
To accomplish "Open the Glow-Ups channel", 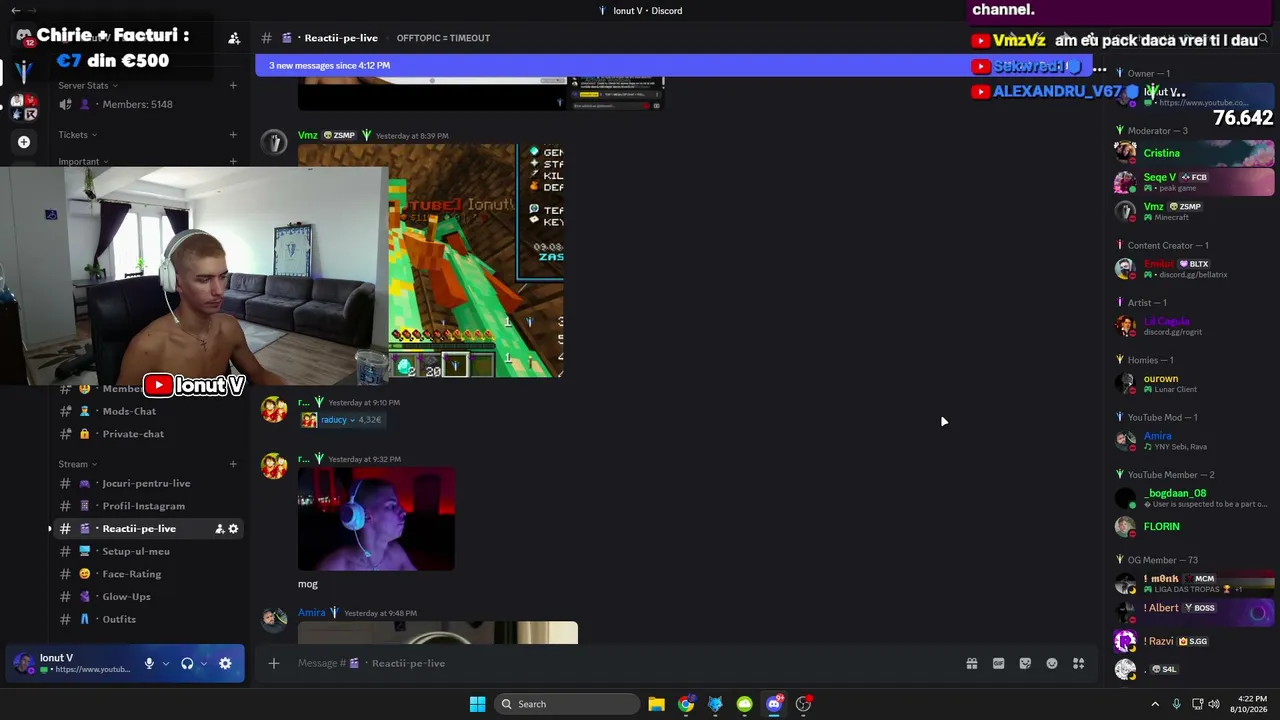I will point(147,597).
